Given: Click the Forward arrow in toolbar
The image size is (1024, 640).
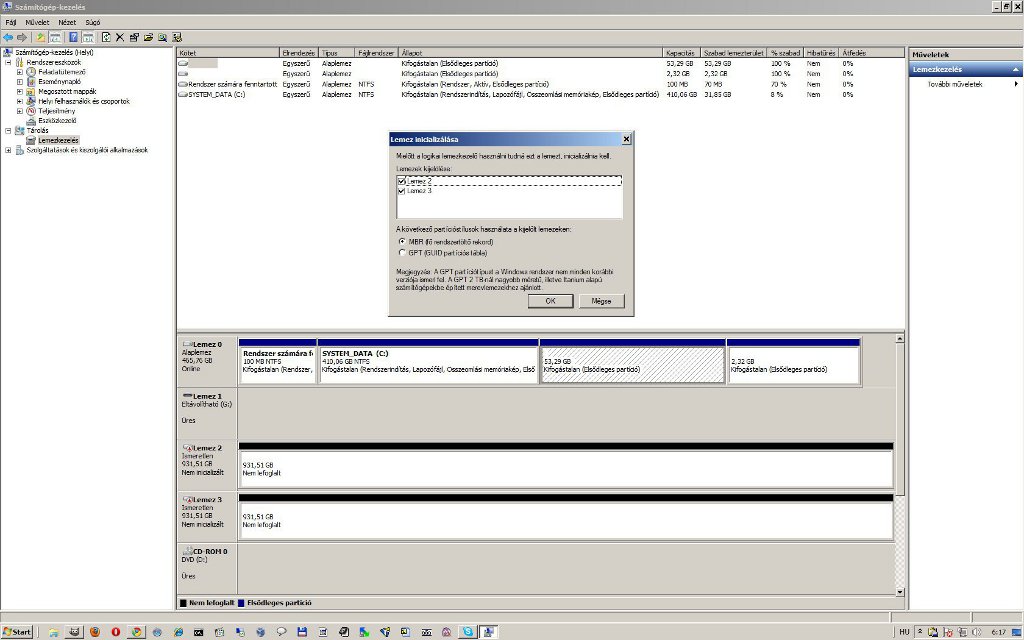Looking at the screenshot, I should click(22, 37).
